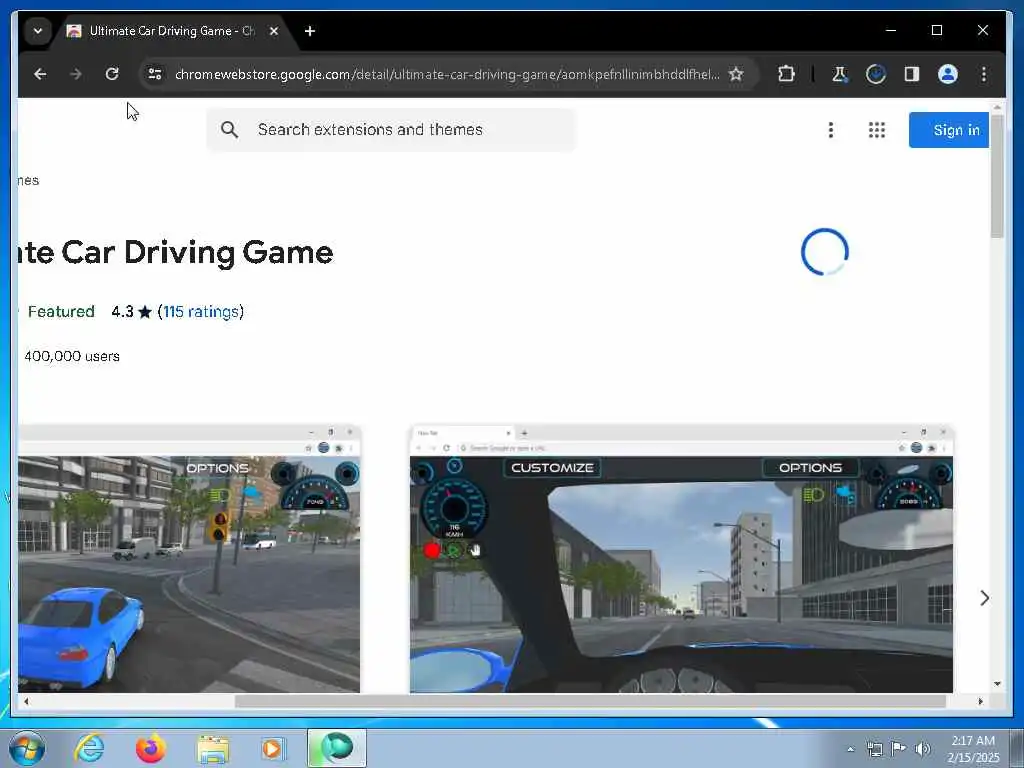Click the magnifier search icon

(229, 129)
